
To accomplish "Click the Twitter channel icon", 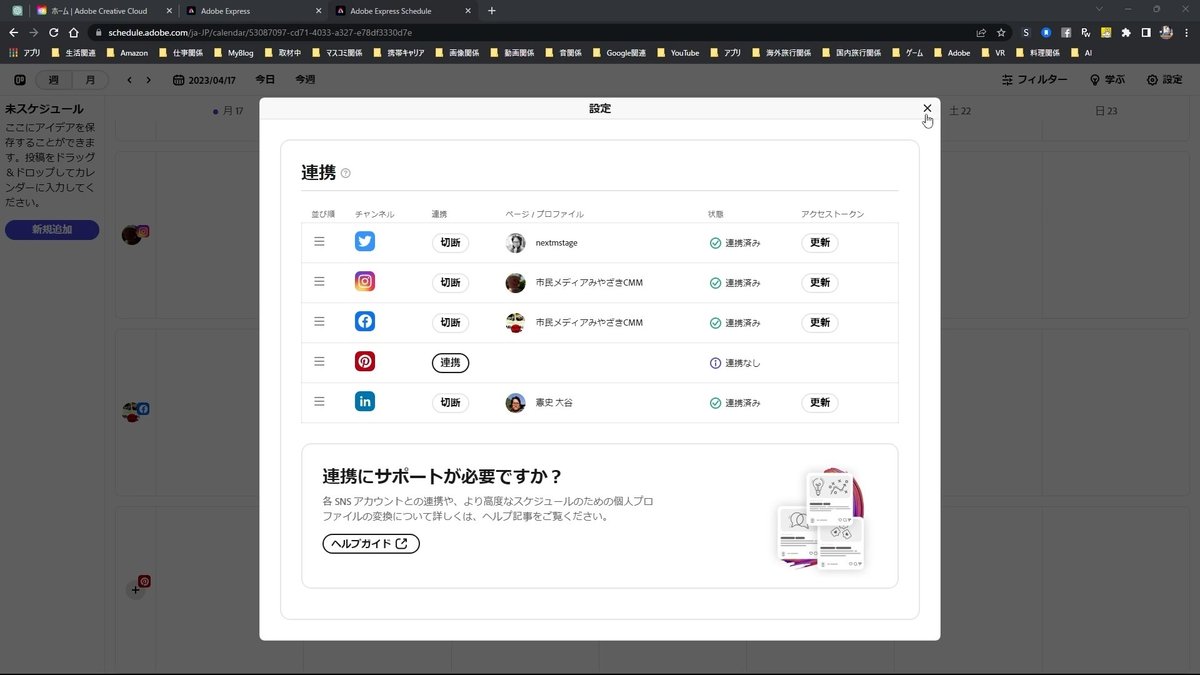I will (x=365, y=242).
